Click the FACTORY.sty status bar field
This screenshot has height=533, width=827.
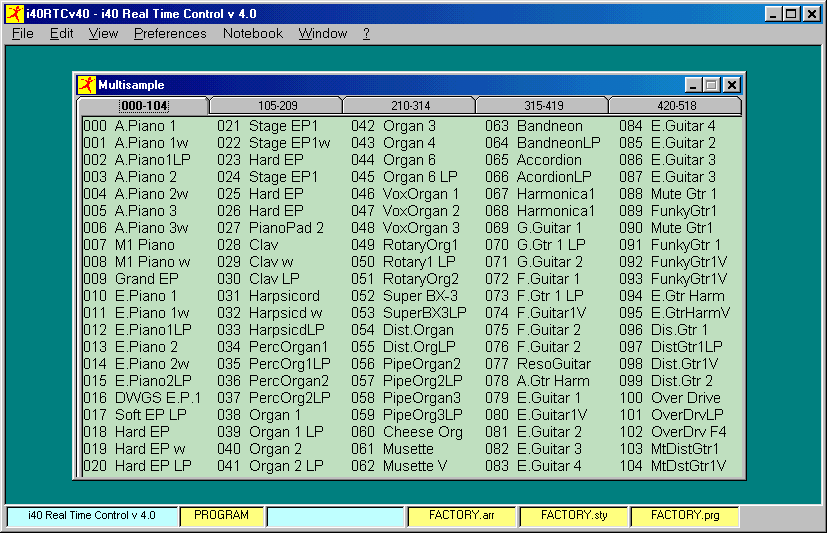coord(573,516)
